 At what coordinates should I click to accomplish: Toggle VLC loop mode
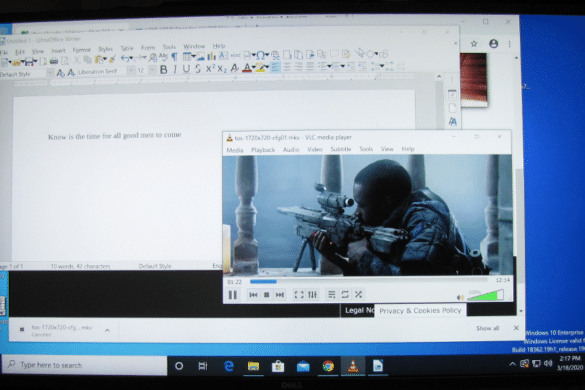click(345, 295)
